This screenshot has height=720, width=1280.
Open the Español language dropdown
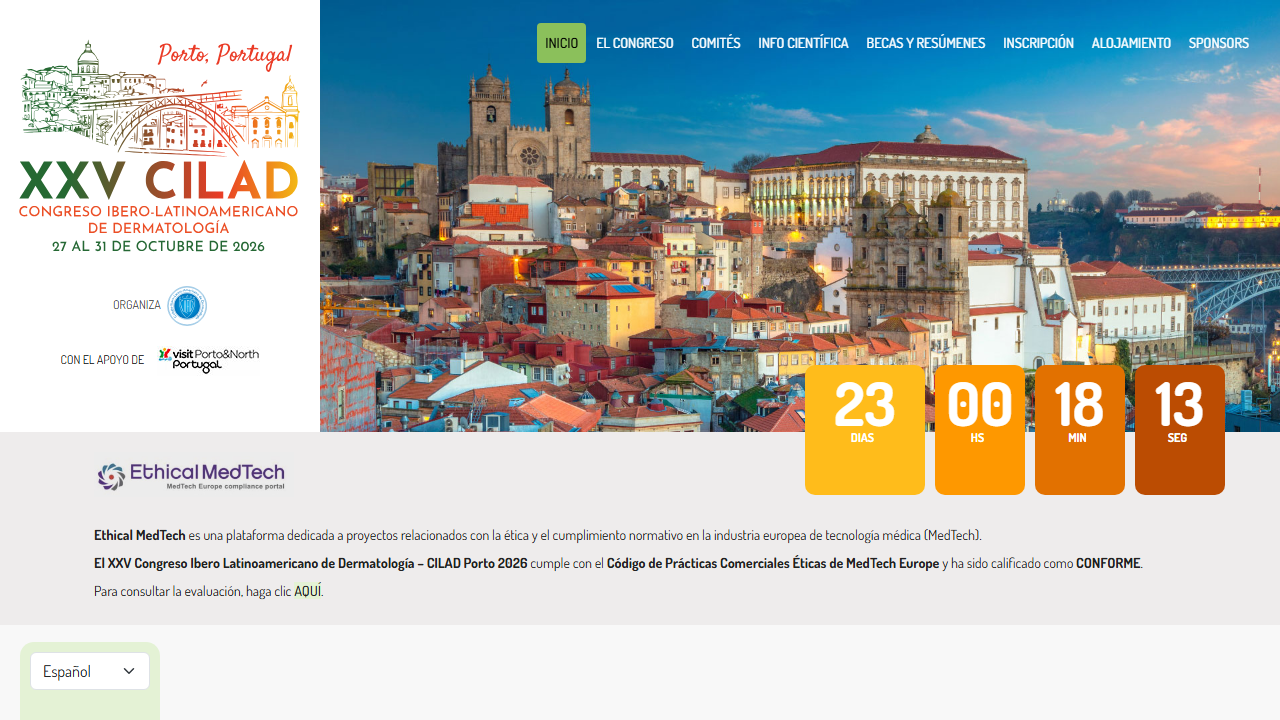click(x=90, y=671)
